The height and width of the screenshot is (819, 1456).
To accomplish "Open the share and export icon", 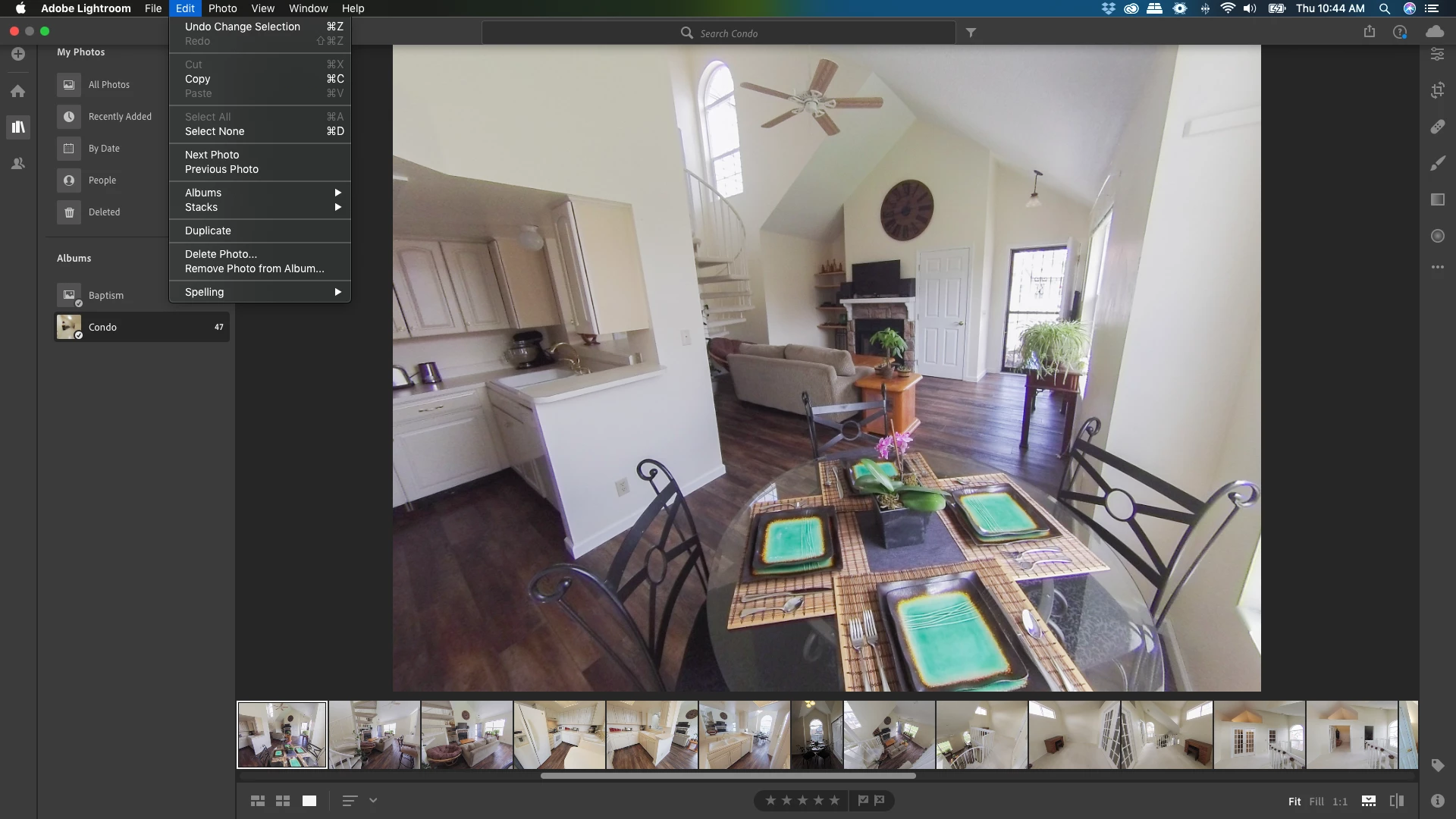I will pos(1369,32).
